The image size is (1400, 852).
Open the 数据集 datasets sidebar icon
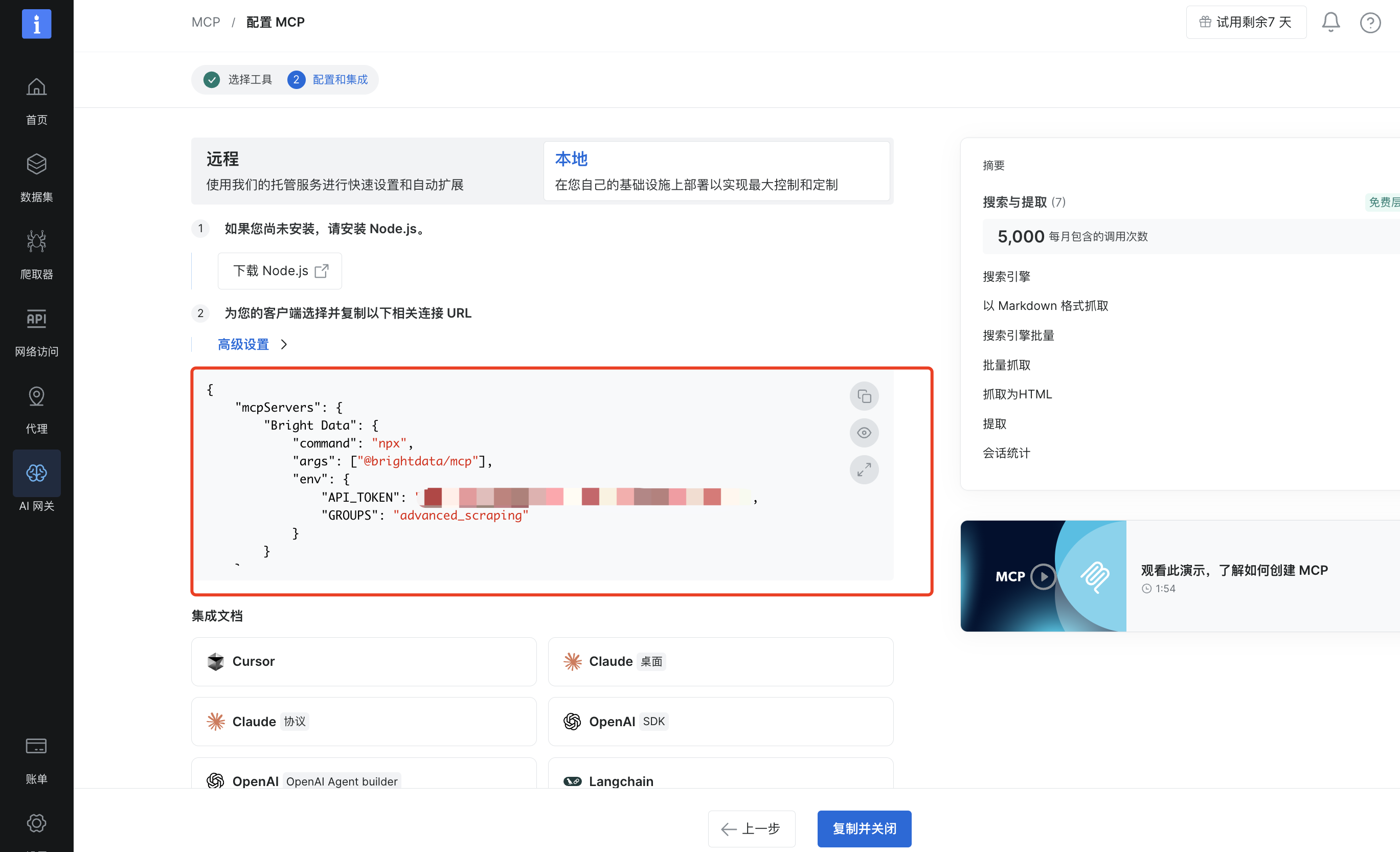coord(36,164)
